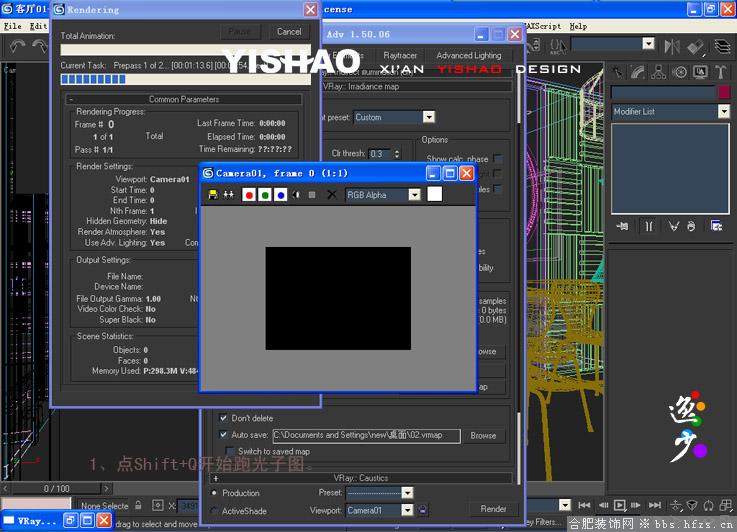Open the Viewport Camera01 dropdown

(408, 510)
